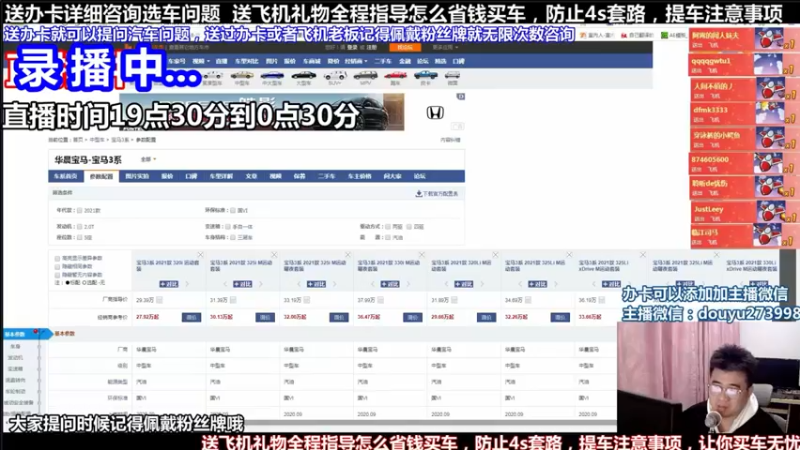Open price calculator icon next to 33.19万
800x450 pixels.
(307, 300)
